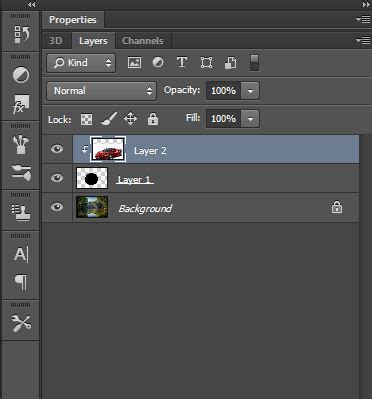Filter layers by adjustment layers
Image resolution: width=372 pixels, height=399 pixels.
[x=158, y=63]
